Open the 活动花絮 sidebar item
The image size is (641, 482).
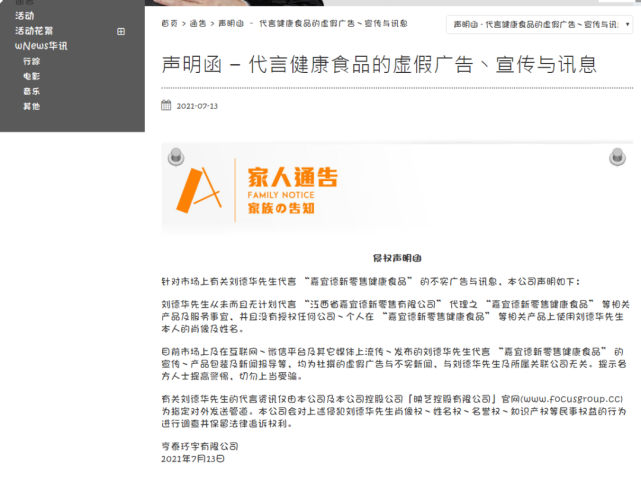coord(34,31)
